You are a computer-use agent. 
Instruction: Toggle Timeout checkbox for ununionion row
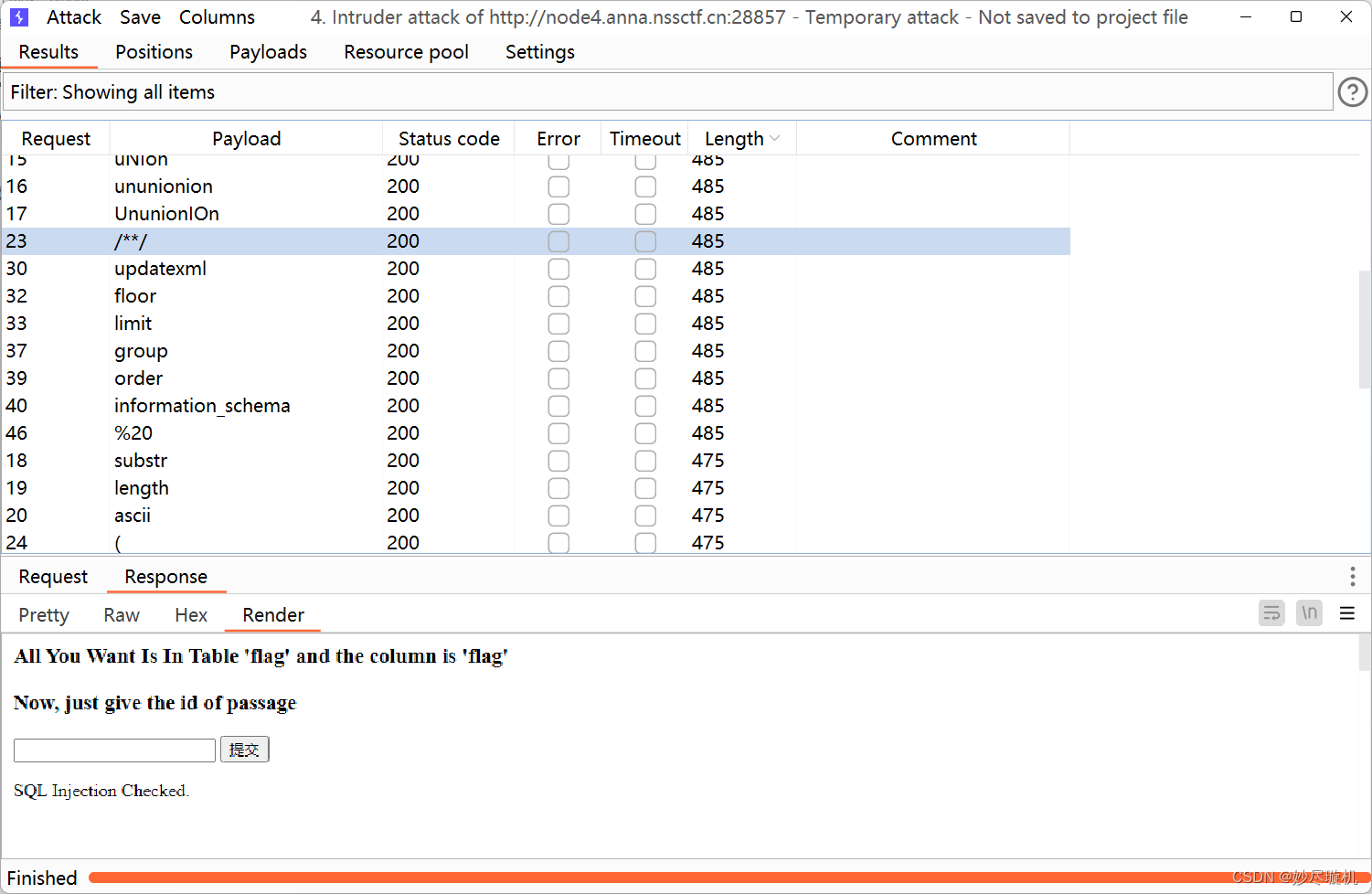click(x=645, y=186)
